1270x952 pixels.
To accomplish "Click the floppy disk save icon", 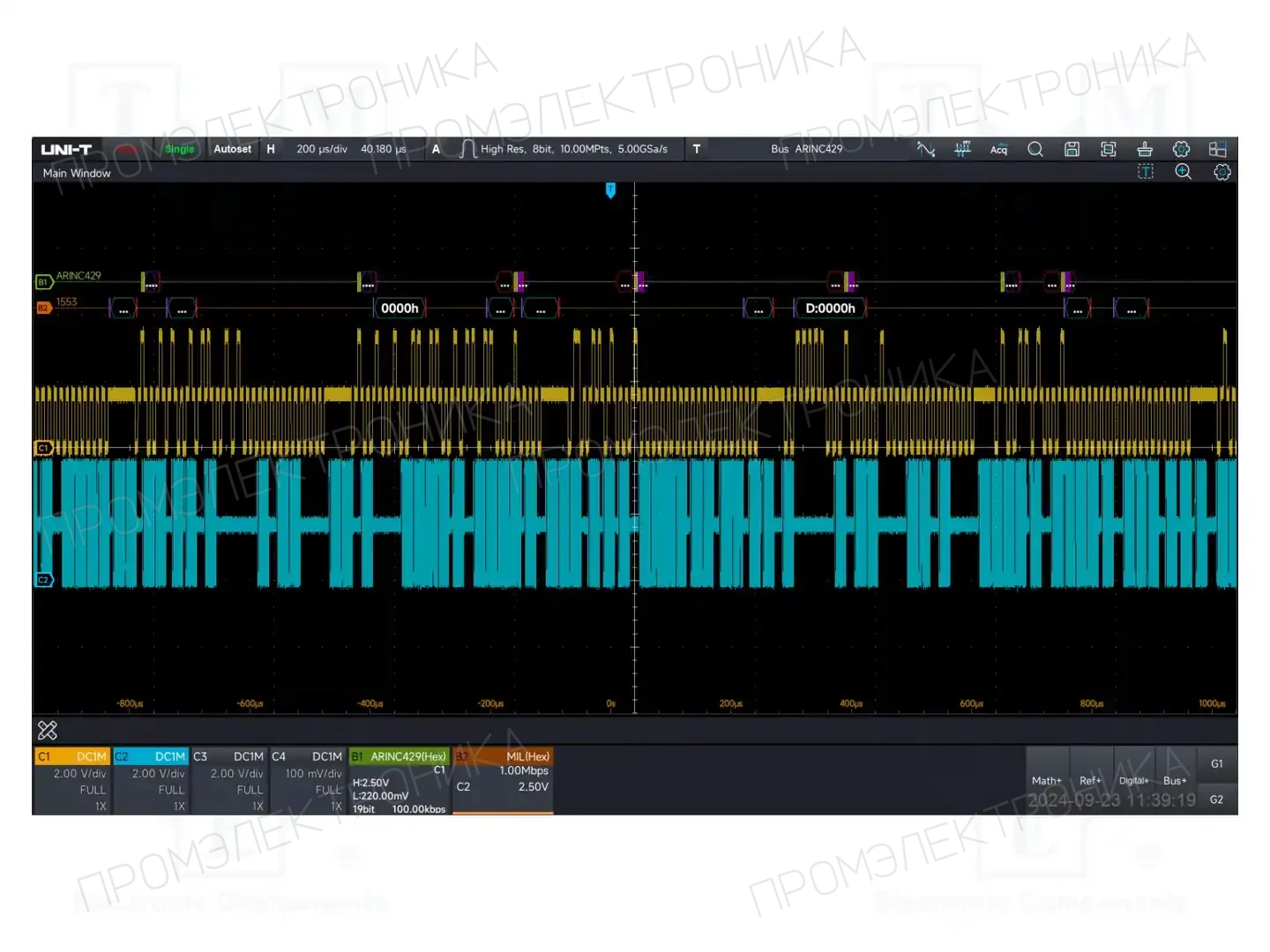I will [x=1072, y=149].
